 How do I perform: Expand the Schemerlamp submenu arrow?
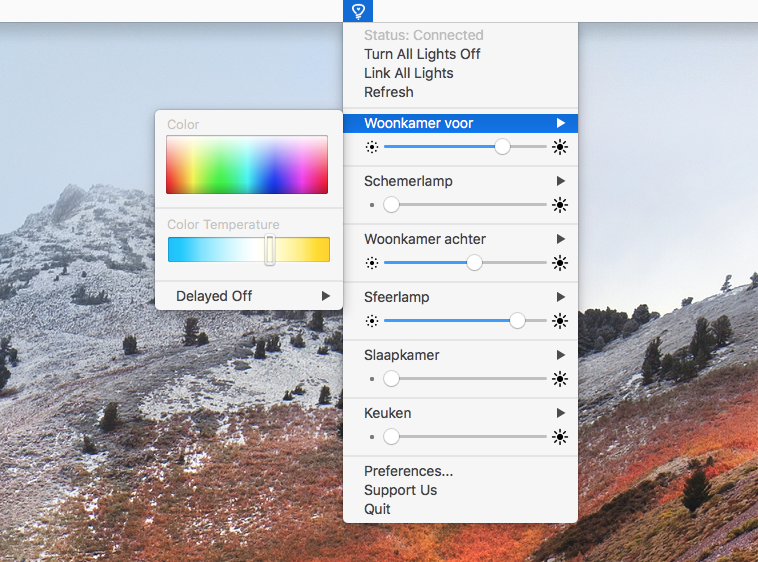[x=561, y=181]
